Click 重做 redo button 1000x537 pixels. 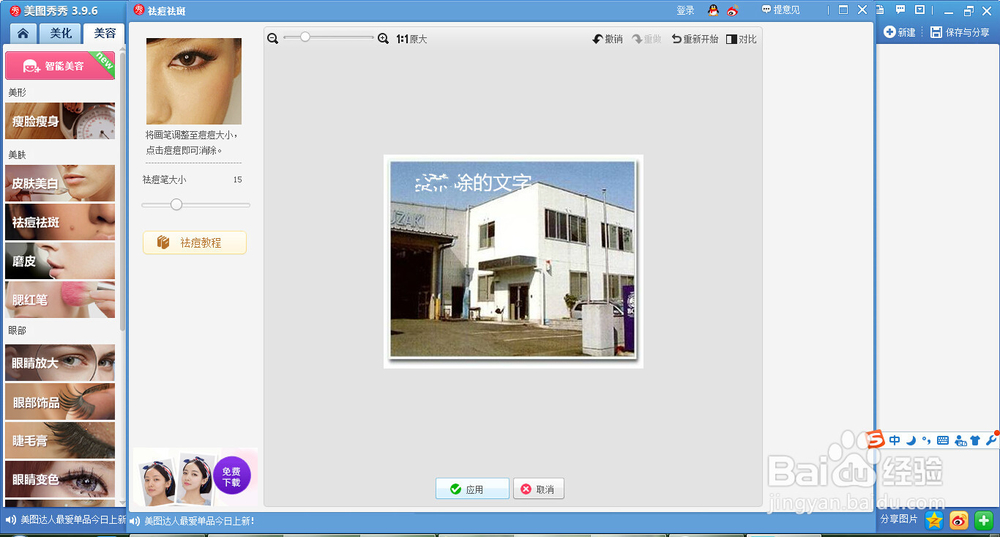click(x=647, y=39)
